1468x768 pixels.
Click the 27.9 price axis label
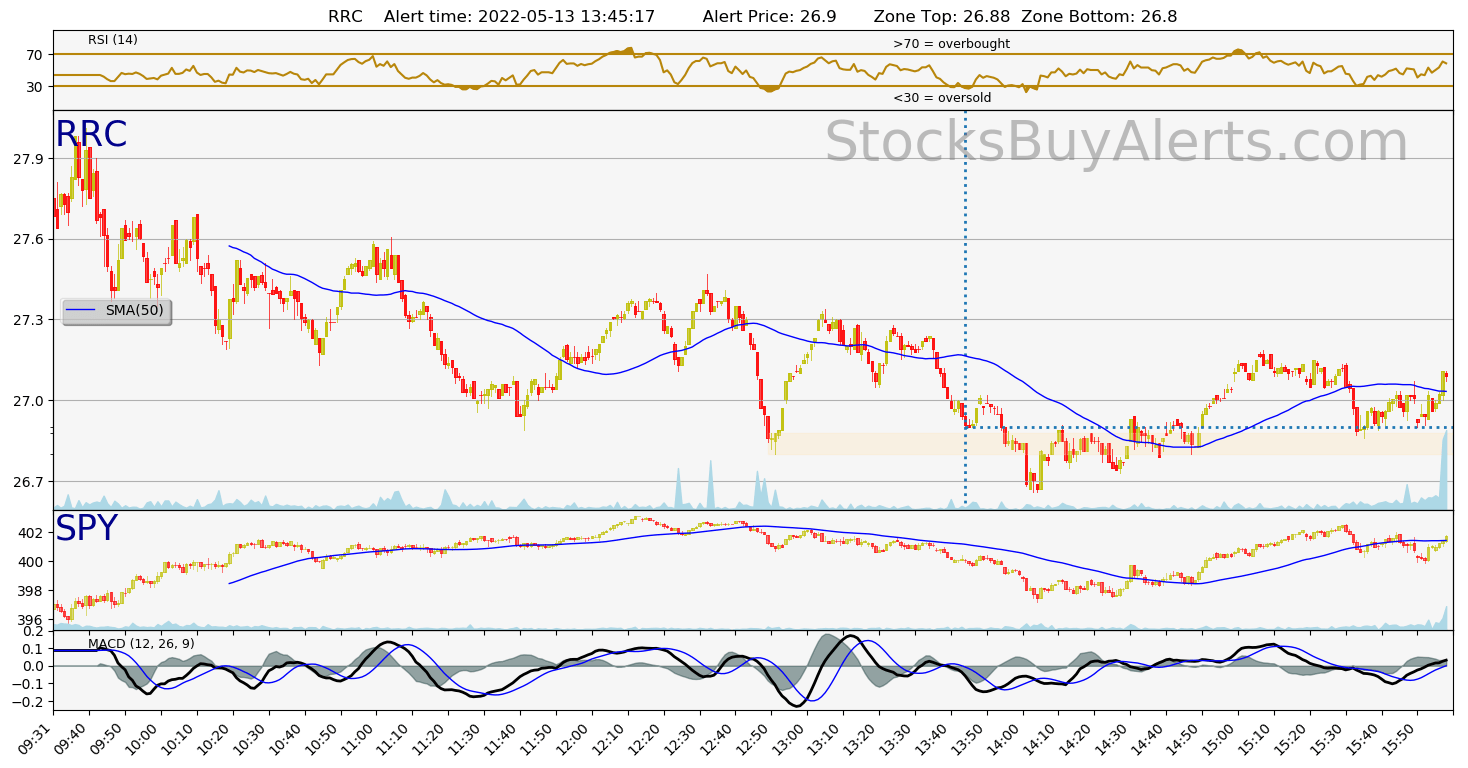(27, 159)
